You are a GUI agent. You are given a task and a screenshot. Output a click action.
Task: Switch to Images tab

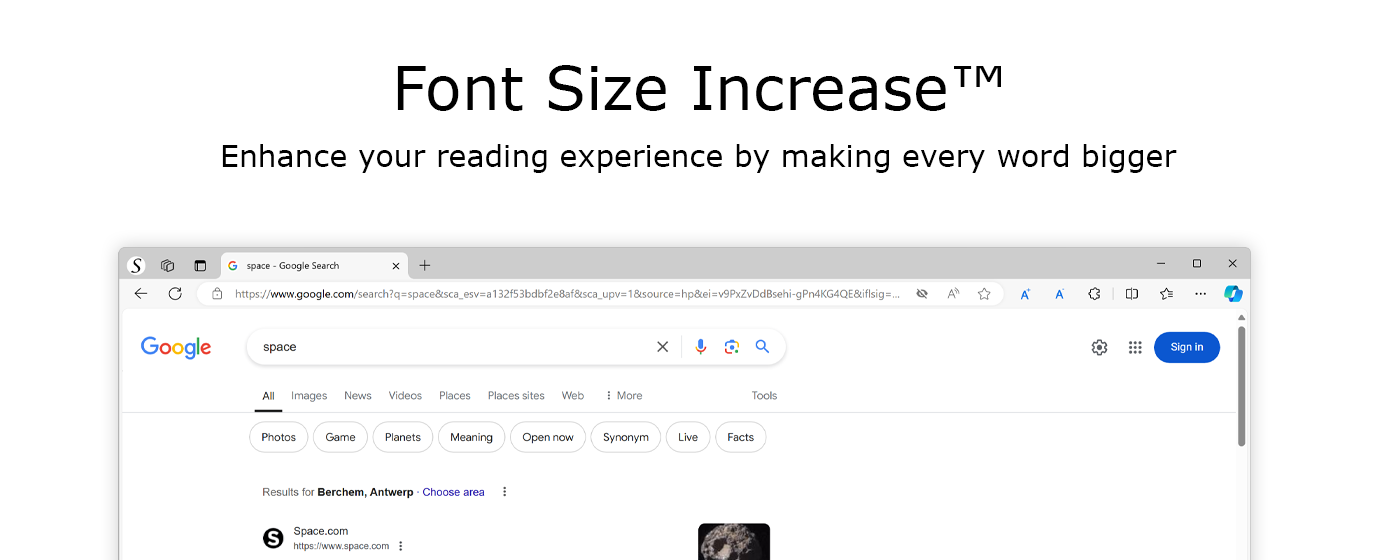[309, 396]
